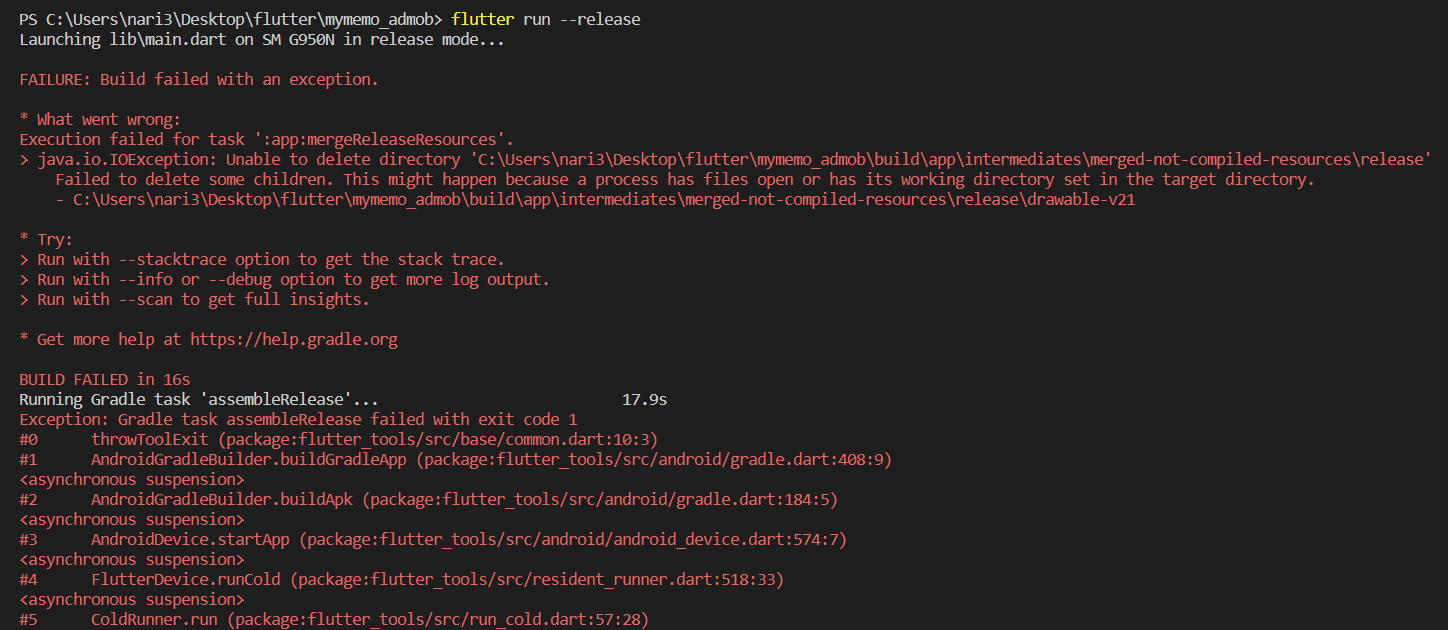Screen dimensions: 1448x630
Task: Click the drawable-v21 directory path line
Action: point(595,200)
